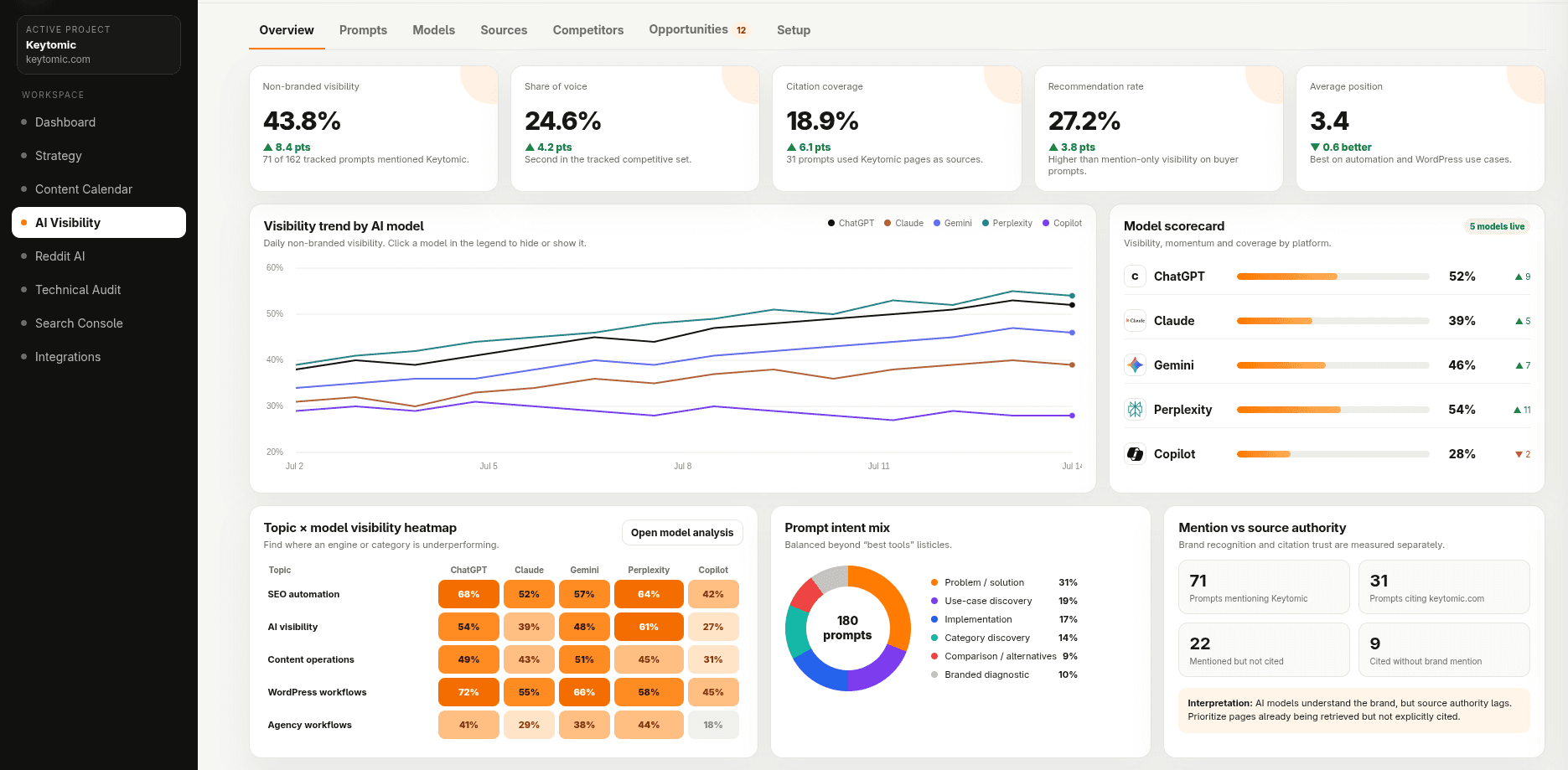This screenshot has height=770, width=1568.
Task: Click Branded diagnostic legend entry
Action: pos(1004,674)
